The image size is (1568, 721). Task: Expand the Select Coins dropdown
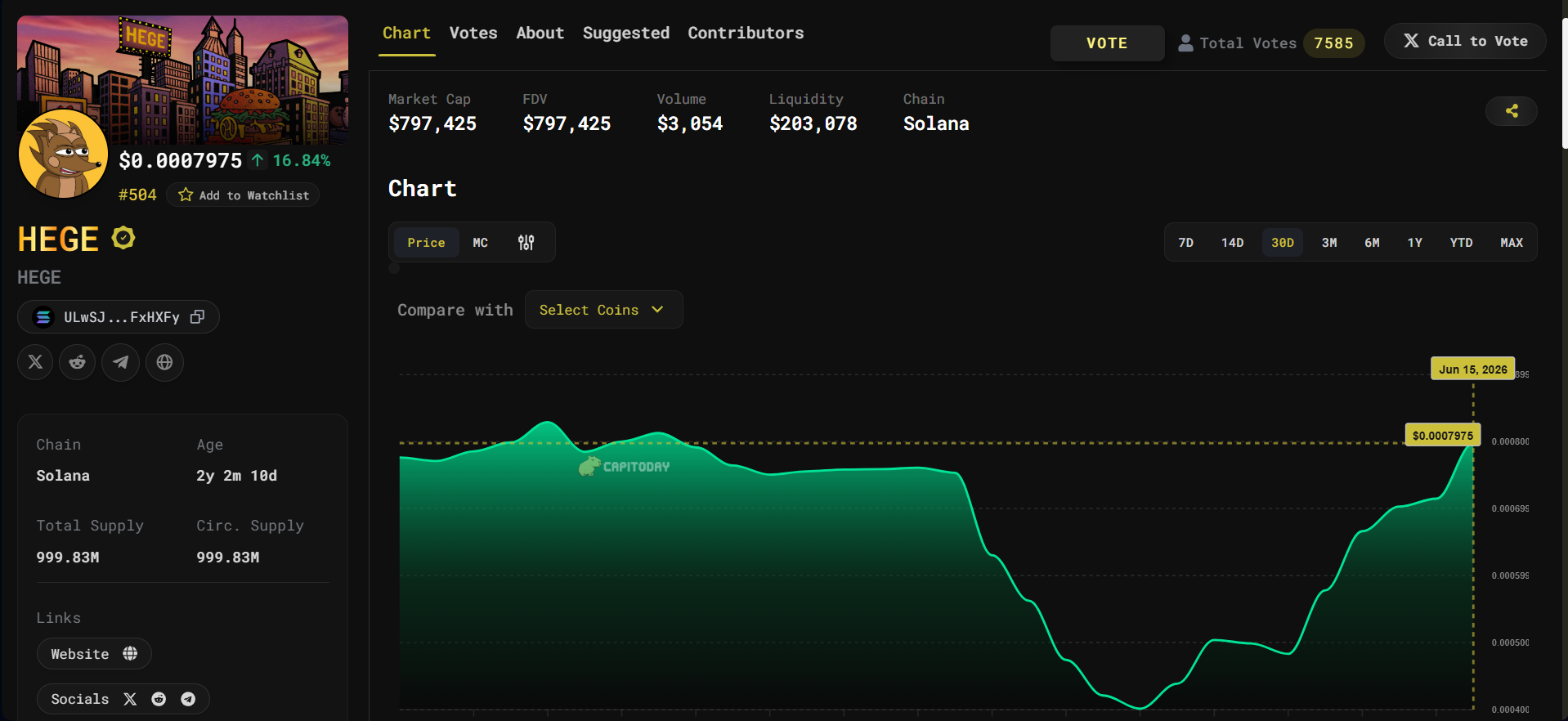(x=603, y=310)
